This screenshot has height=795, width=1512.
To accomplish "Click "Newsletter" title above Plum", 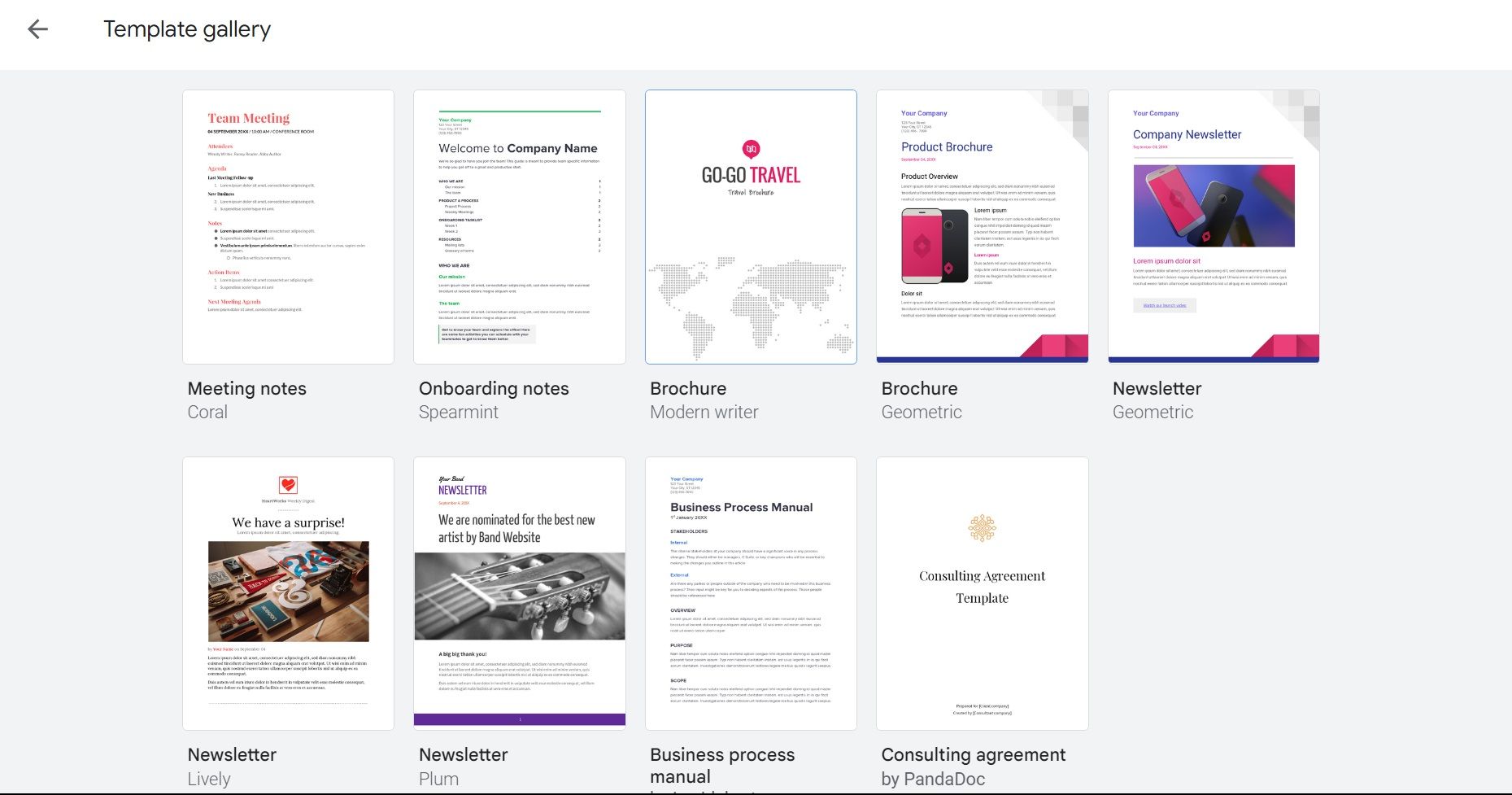I will point(464,755).
